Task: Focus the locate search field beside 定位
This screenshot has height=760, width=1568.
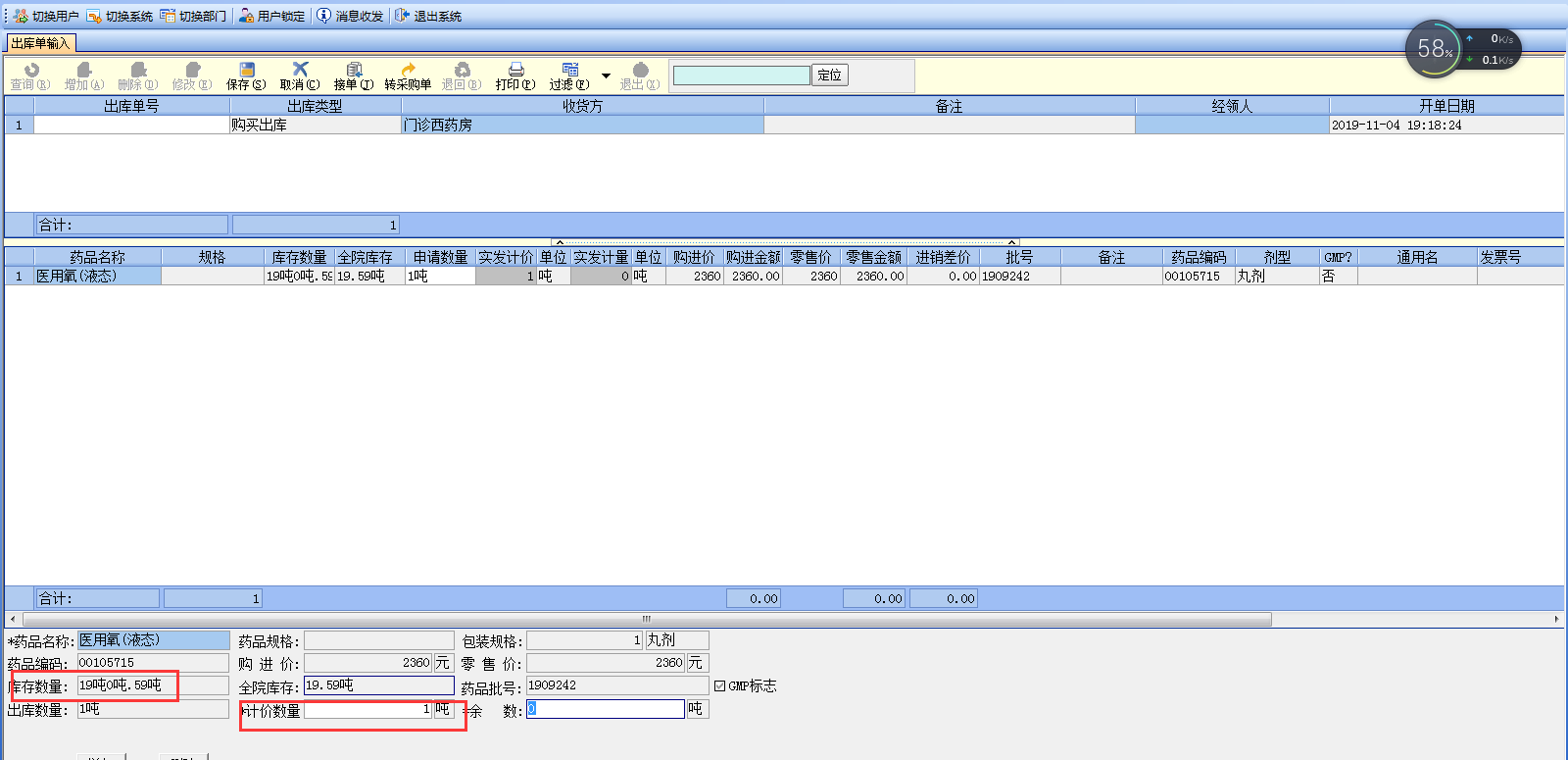Action: [741, 76]
